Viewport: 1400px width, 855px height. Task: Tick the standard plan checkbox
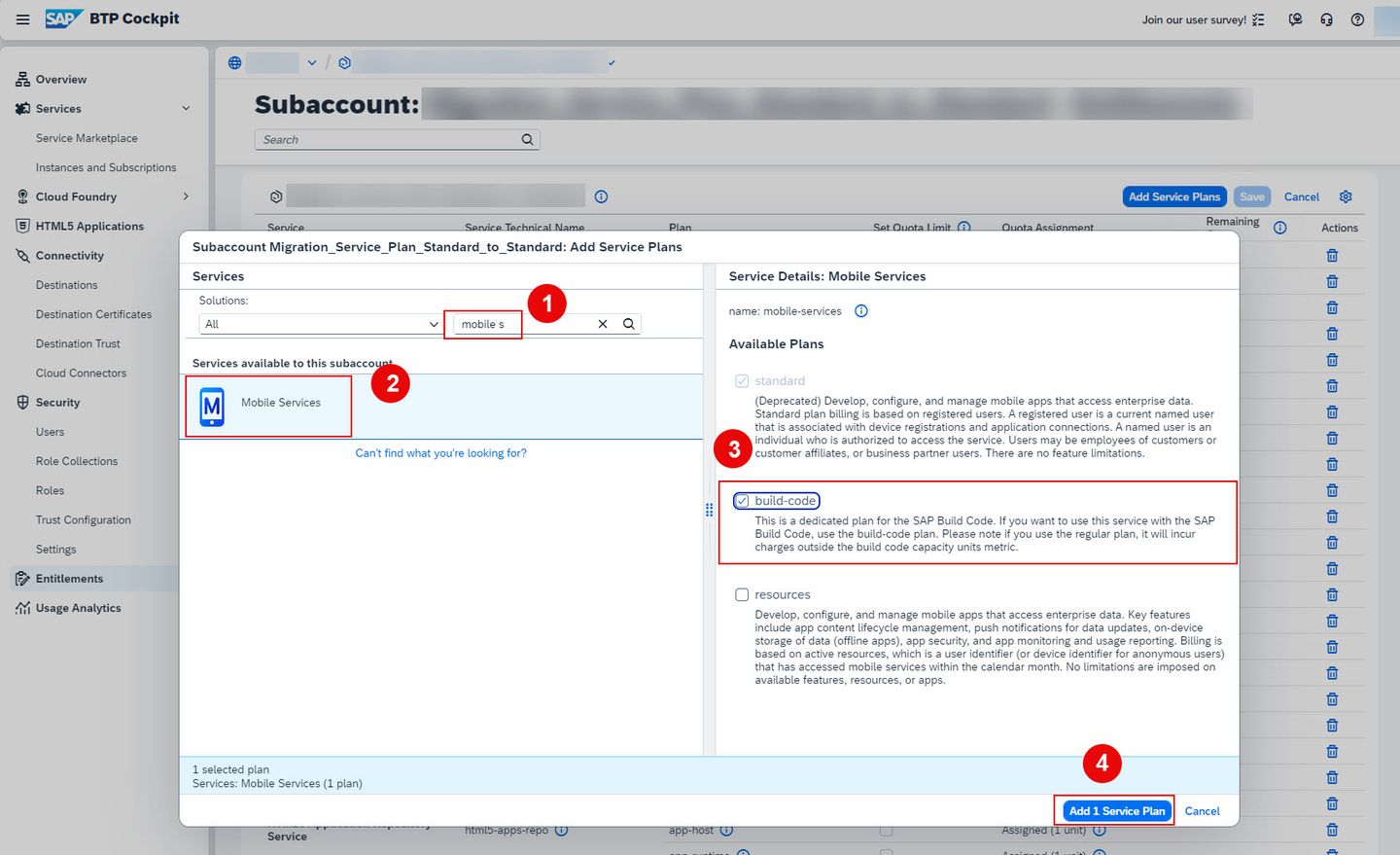[x=742, y=381]
